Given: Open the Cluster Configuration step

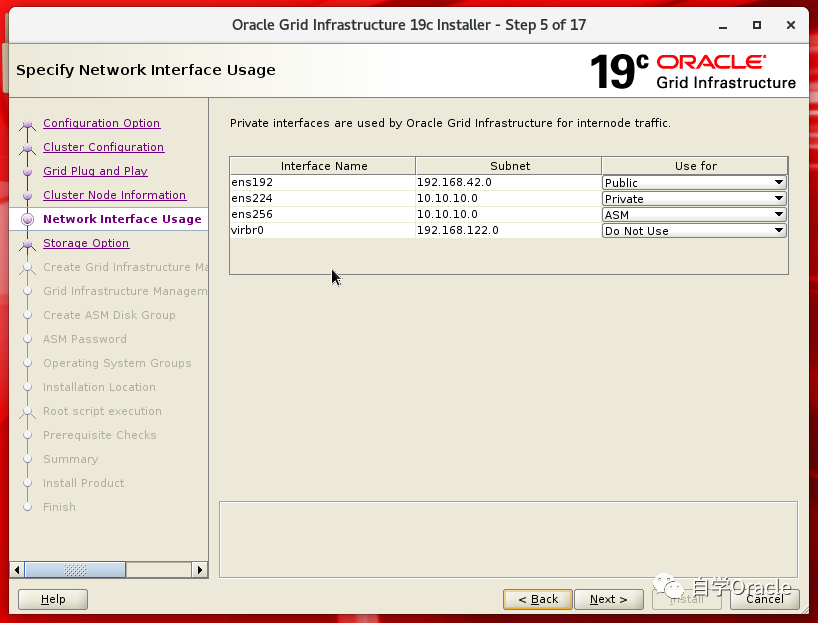Looking at the screenshot, I should tap(103, 147).
